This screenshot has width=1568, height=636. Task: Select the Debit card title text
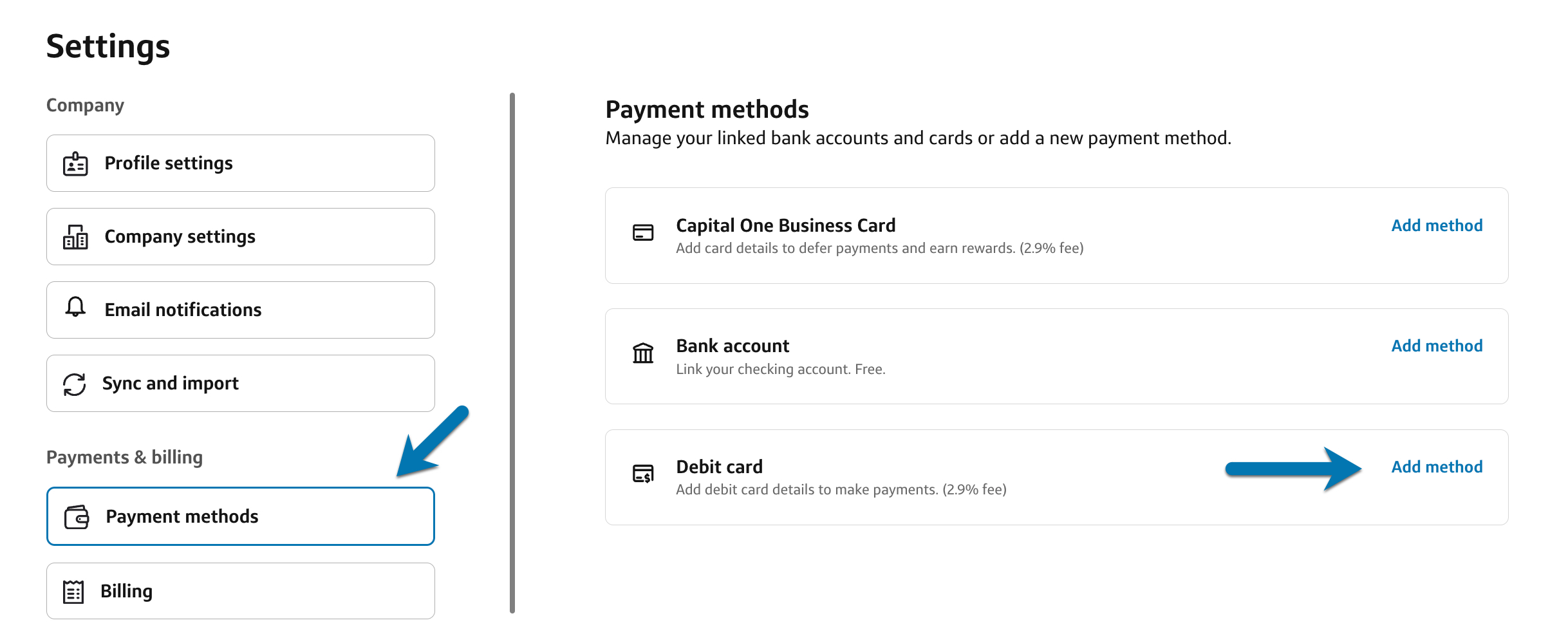(719, 467)
